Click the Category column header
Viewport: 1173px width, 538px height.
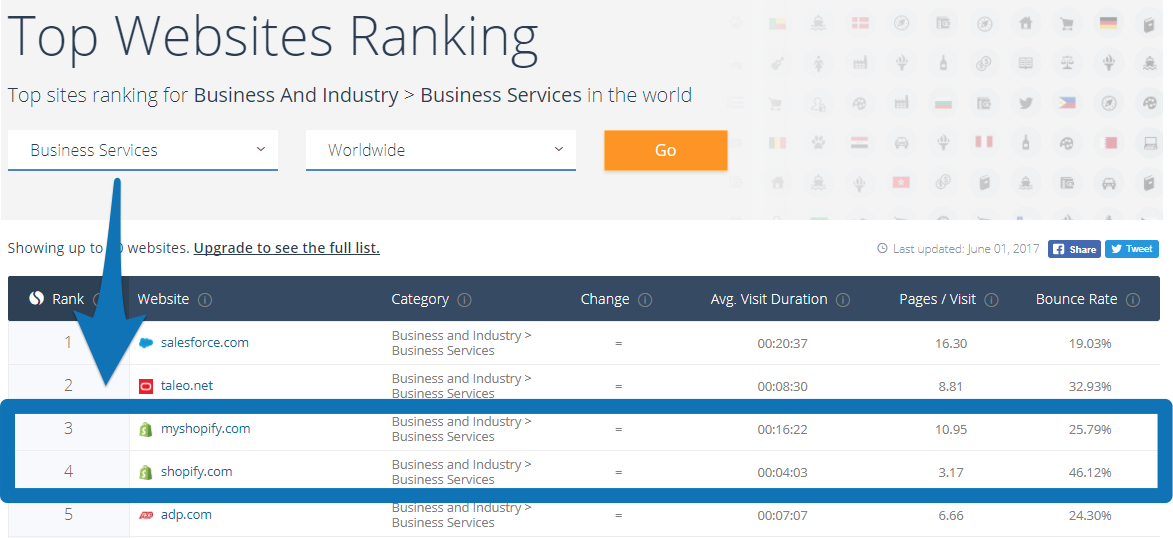(x=420, y=299)
